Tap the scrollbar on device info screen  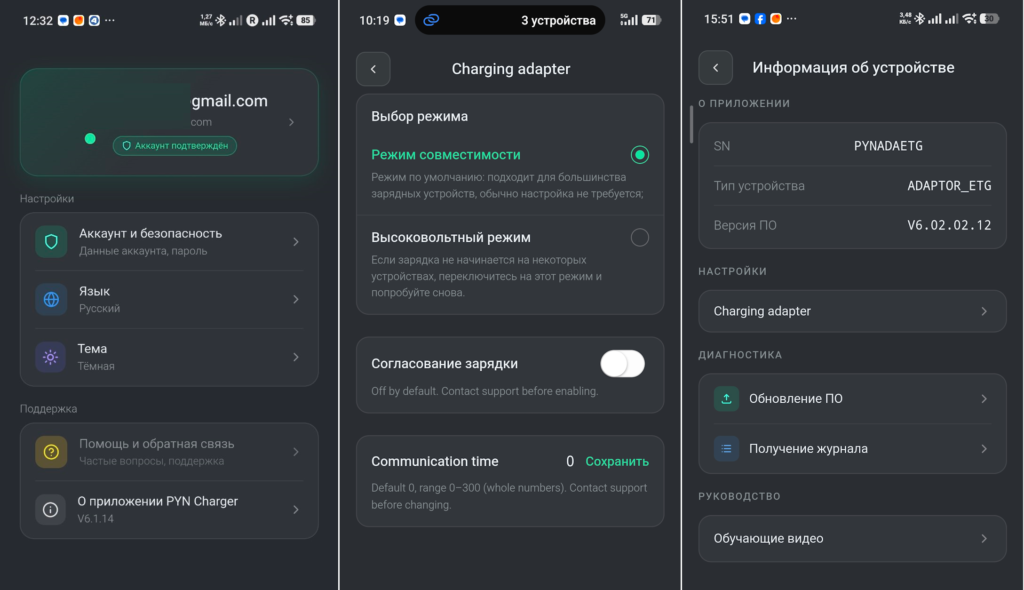691,124
